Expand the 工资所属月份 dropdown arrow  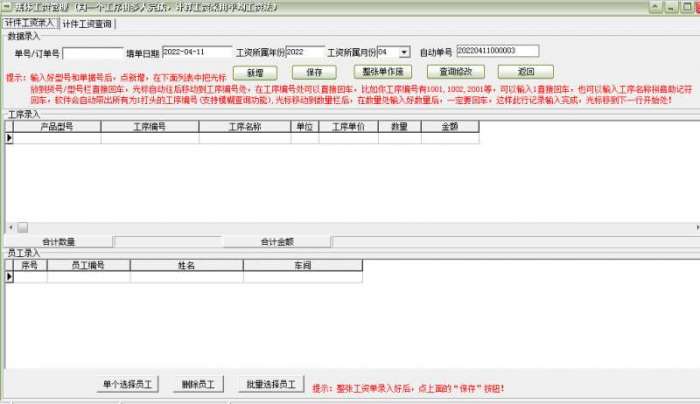404,52
